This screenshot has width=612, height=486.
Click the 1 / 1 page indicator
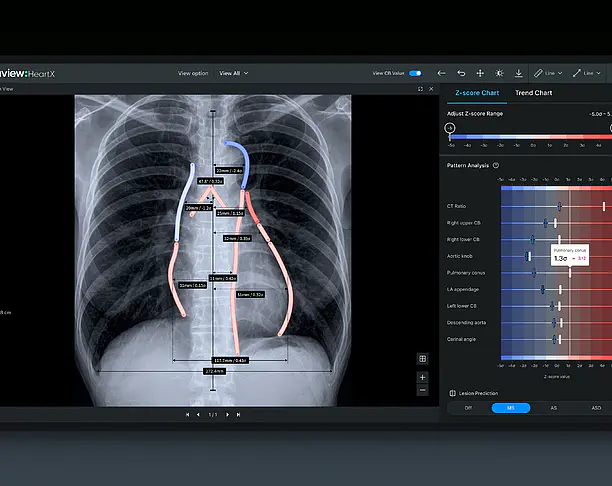[x=213, y=415]
